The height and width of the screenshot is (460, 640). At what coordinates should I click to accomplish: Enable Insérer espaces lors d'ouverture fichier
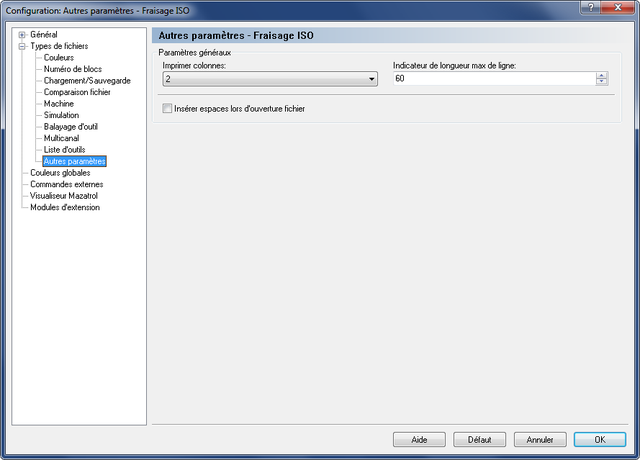pos(167,108)
